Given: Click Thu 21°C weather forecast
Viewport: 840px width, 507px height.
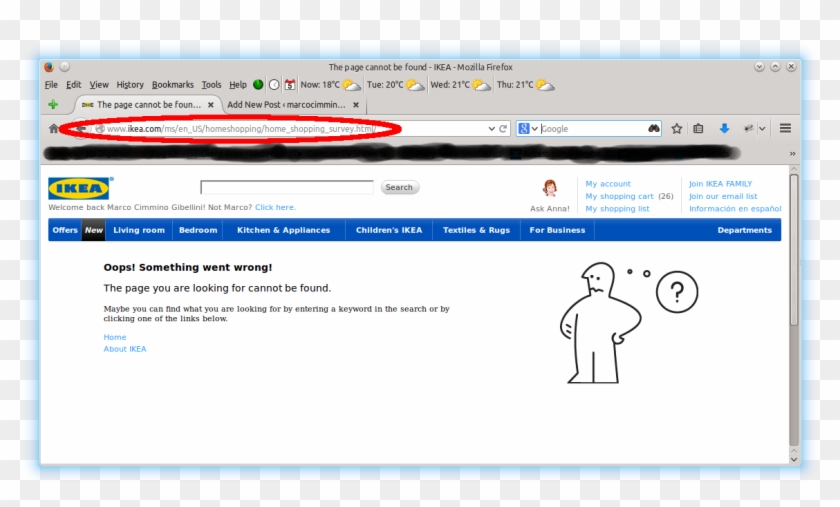Looking at the screenshot, I should 525,85.
